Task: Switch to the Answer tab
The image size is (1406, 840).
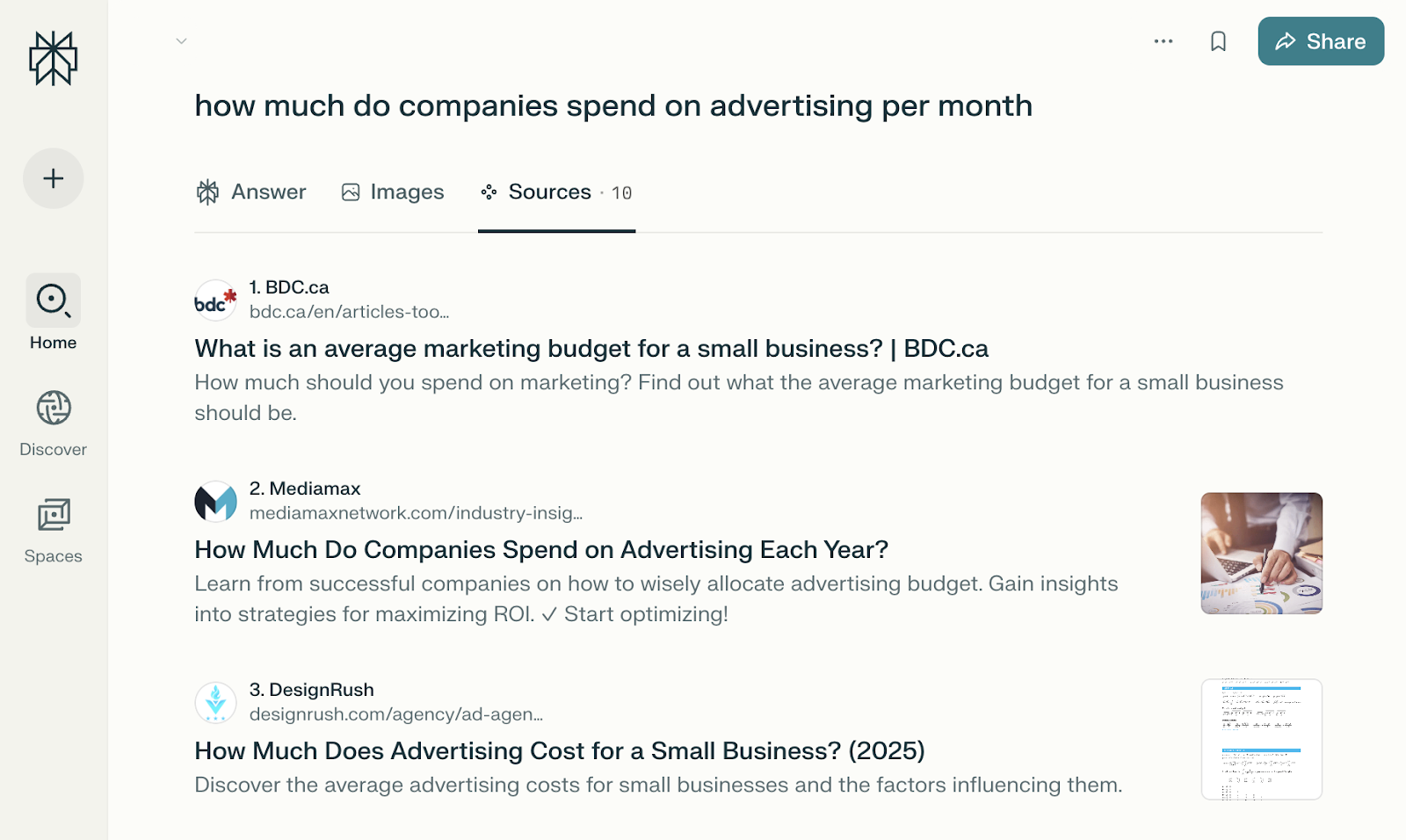Action: click(251, 192)
